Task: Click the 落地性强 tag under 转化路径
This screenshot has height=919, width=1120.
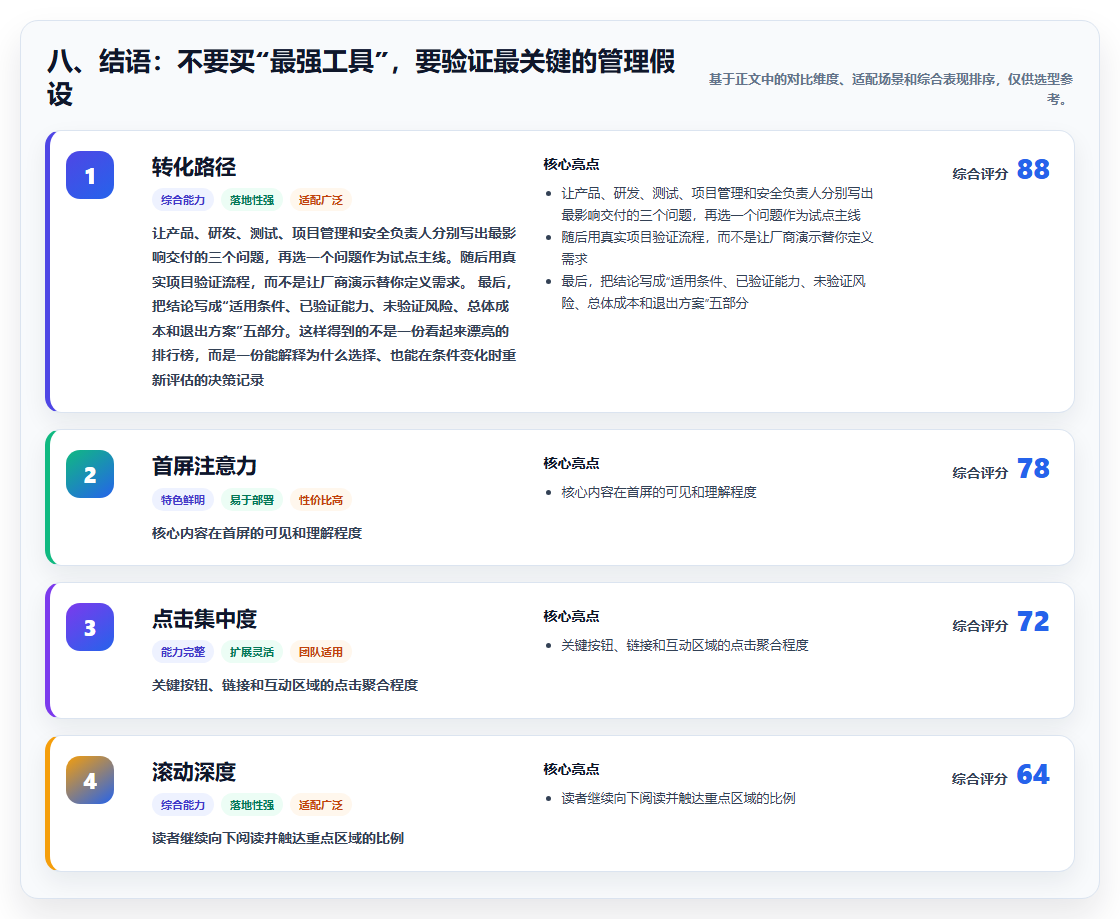Action: click(251, 200)
